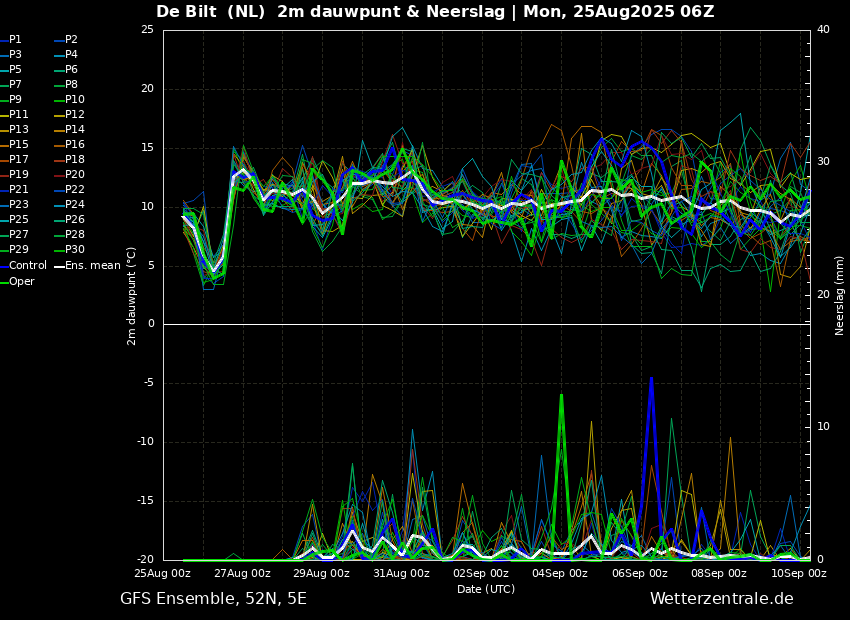Open the Wetterzentrale.de credit text
This screenshot has width=850, height=620.
[722, 599]
